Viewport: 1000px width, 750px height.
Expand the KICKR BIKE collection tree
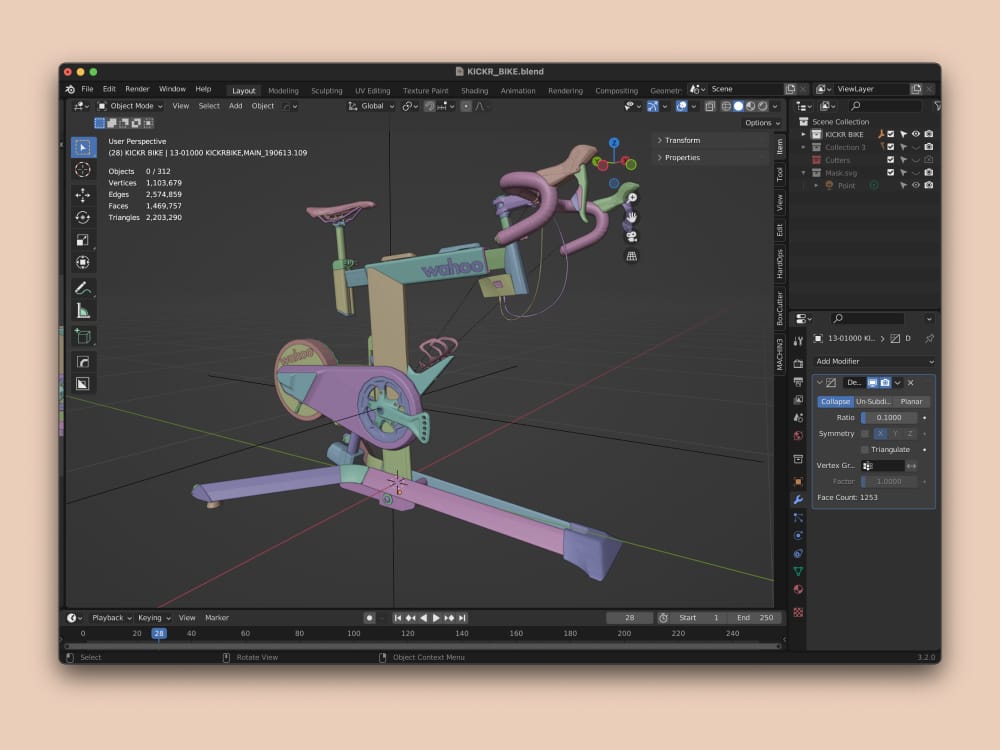tap(804, 135)
